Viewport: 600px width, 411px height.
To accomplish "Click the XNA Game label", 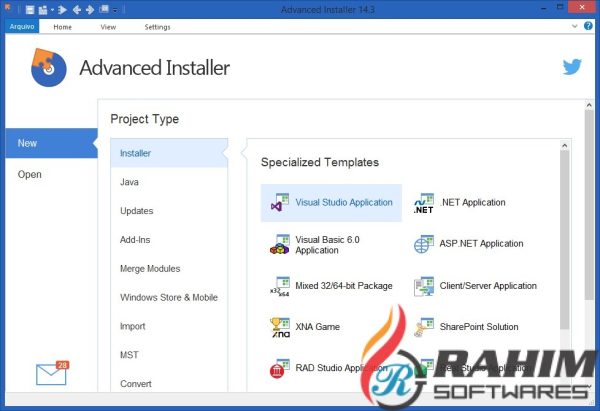I will tap(318, 327).
